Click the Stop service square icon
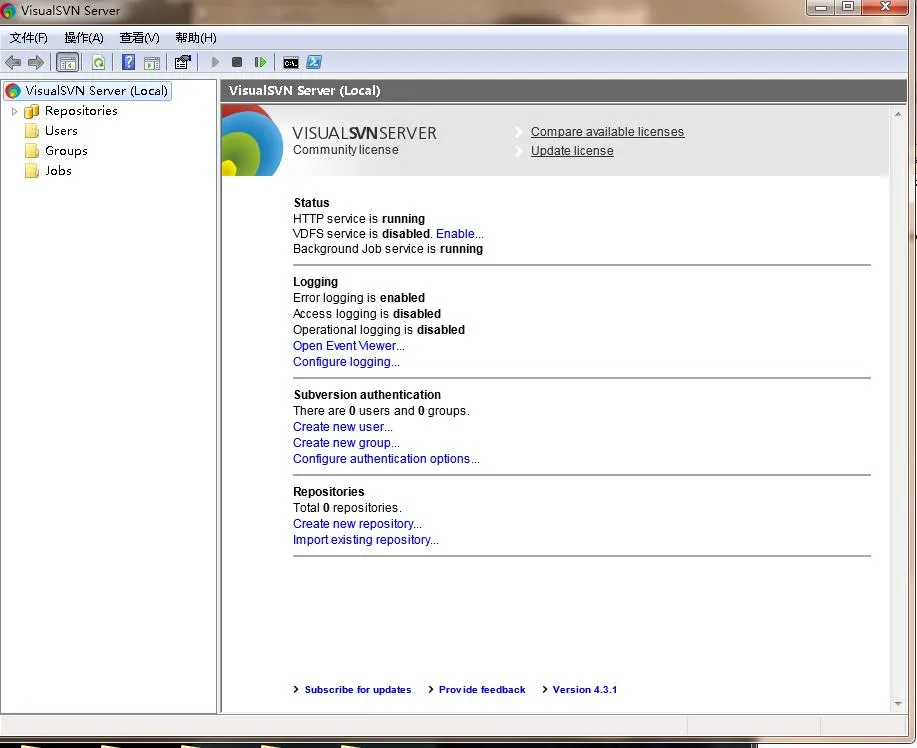917x748 pixels. (237, 62)
